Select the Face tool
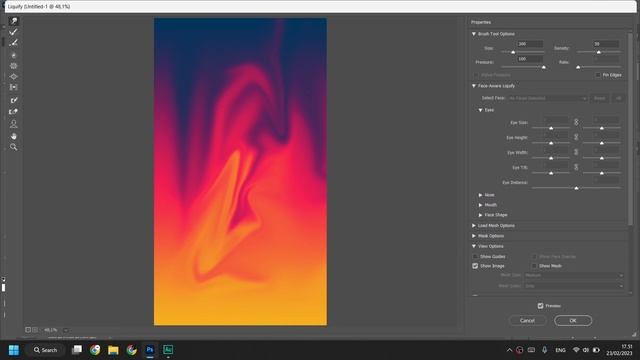This screenshot has height=360, width=640. (13, 124)
